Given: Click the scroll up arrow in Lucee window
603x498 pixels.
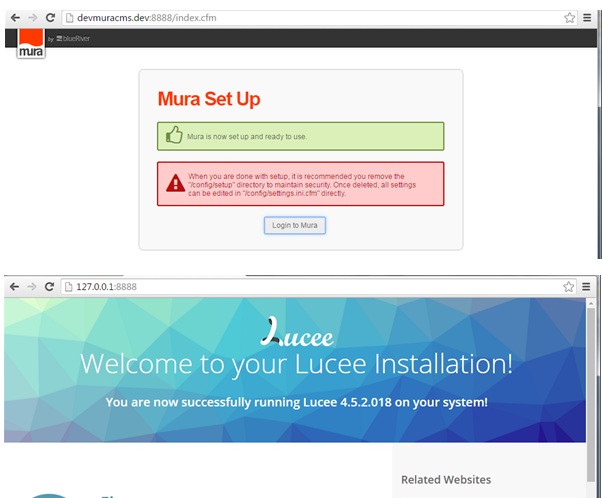Looking at the screenshot, I should 591,303.
